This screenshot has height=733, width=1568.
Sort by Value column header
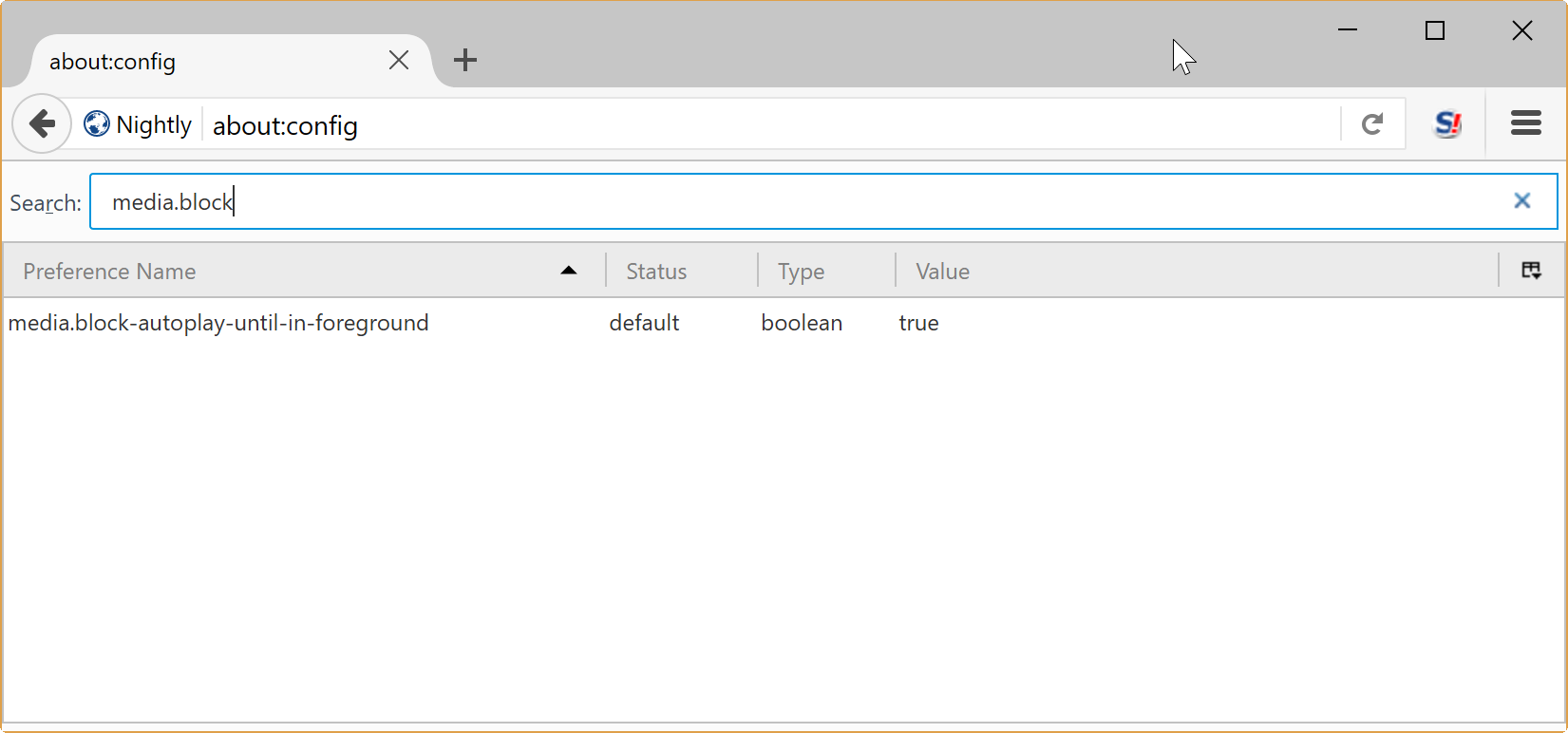pyautogui.click(x=1197, y=271)
